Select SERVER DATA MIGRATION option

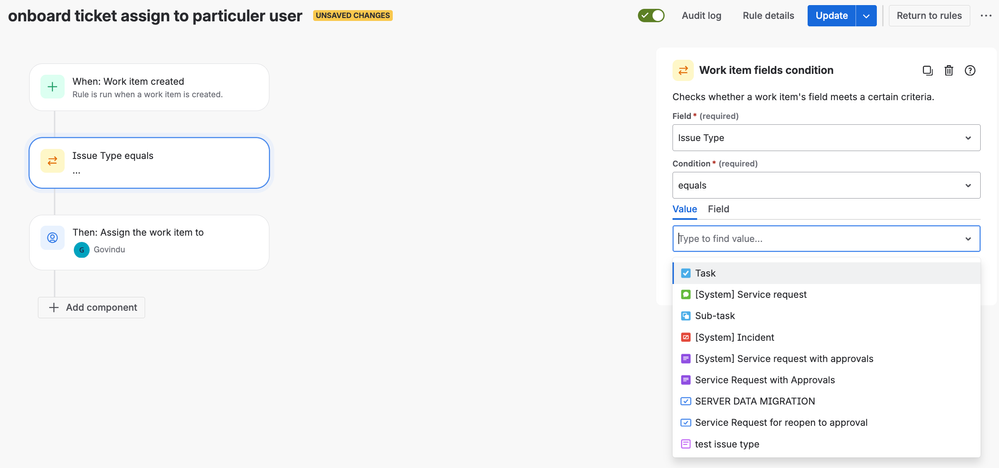[826, 401]
